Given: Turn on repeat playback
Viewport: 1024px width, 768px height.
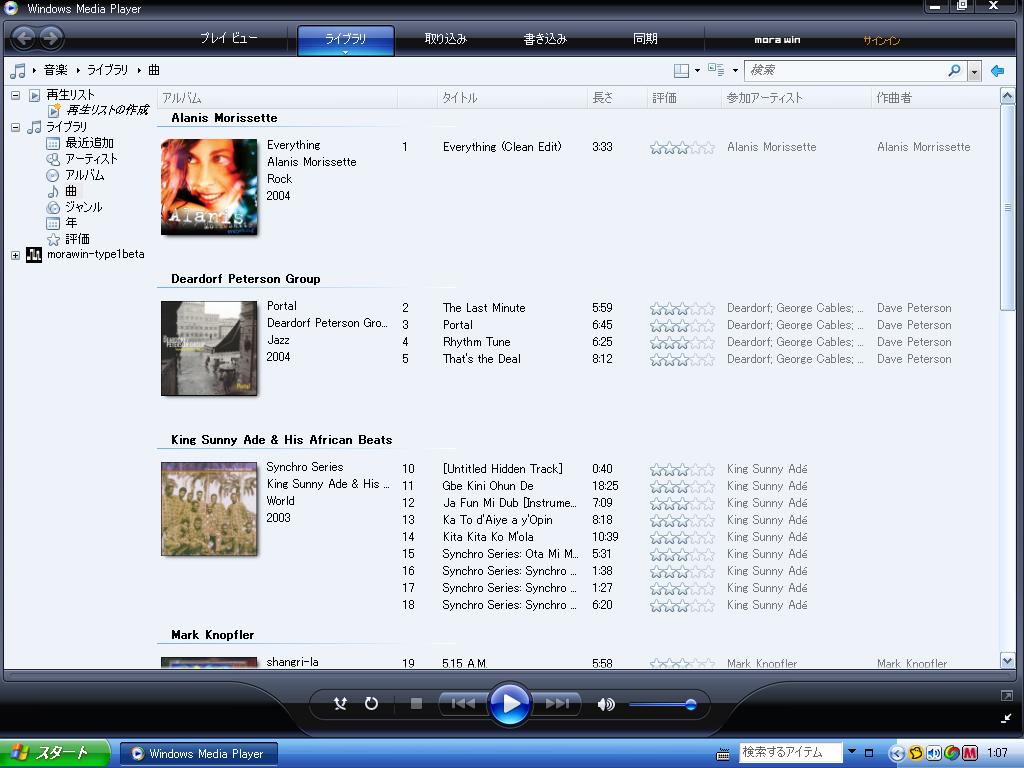Looking at the screenshot, I should point(371,703).
